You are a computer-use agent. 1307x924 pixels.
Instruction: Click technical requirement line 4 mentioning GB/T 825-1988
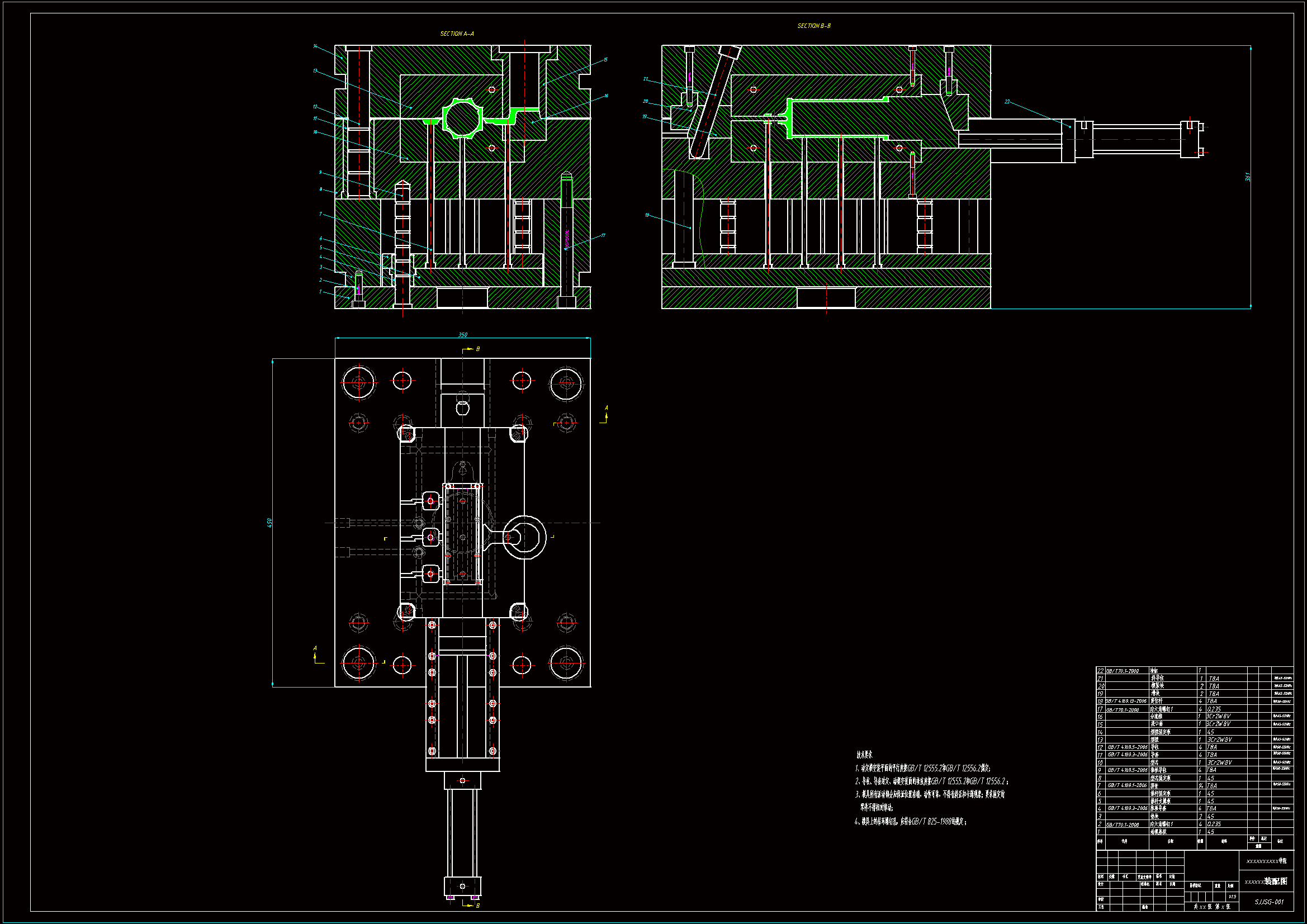(x=910, y=822)
